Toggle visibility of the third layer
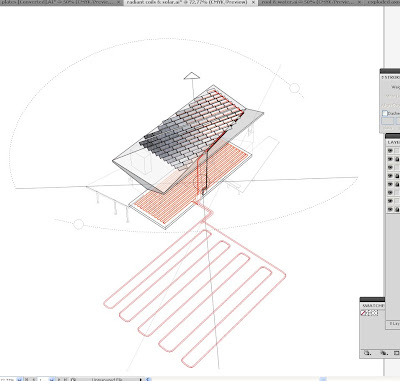400x381 pixels. pos(390,168)
